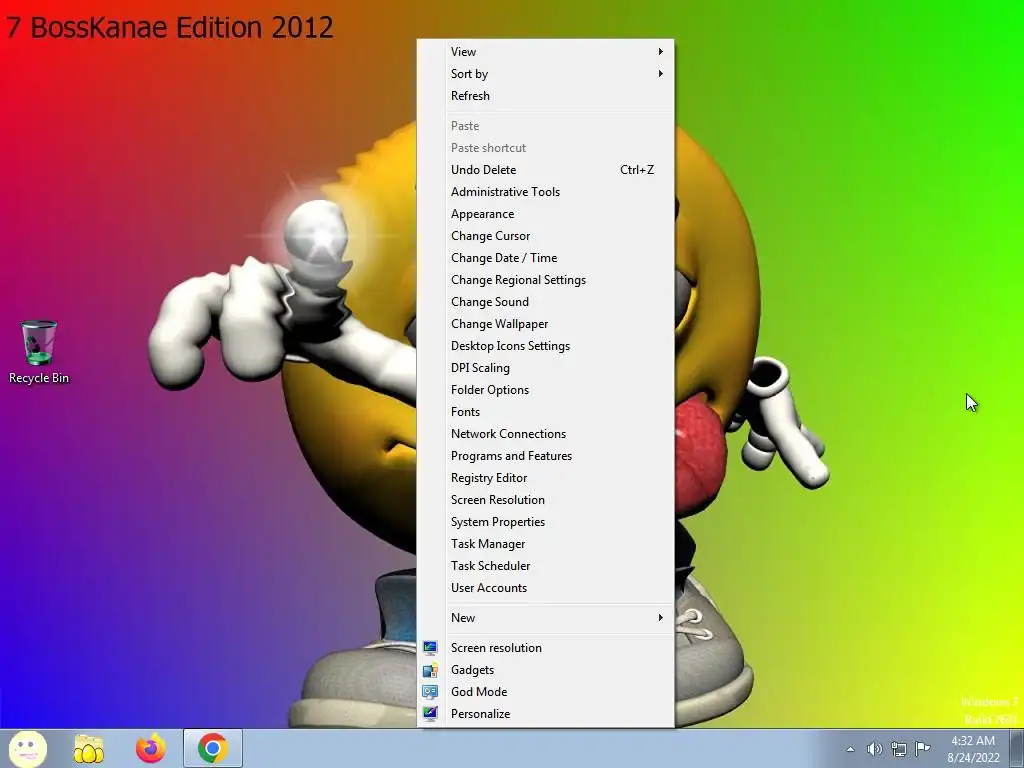Viewport: 1024px width, 768px height.
Task: Click the Personalize menu icon
Action: tap(430, 714)
